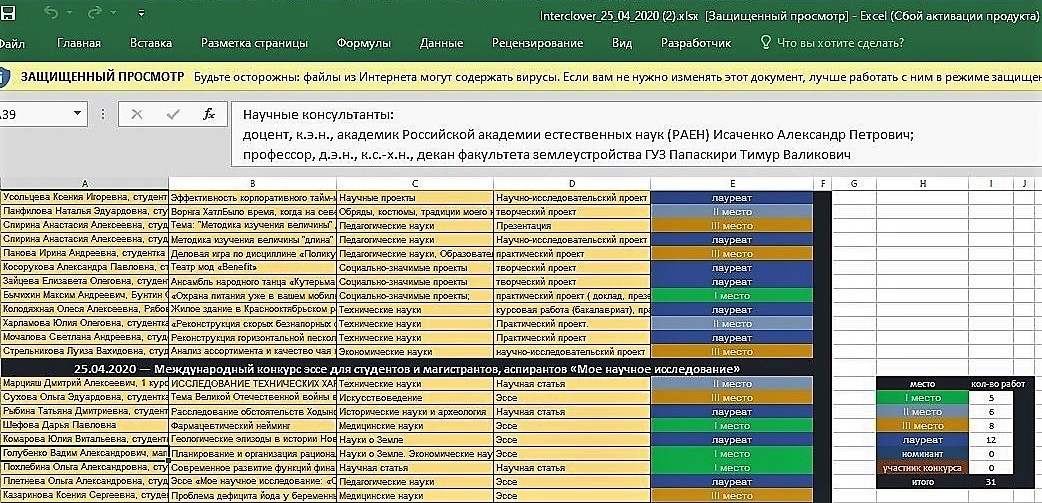This screenshot has width=1042, height=503.
Task: Click the 'II место' legend cell
Action: point(922,411)
